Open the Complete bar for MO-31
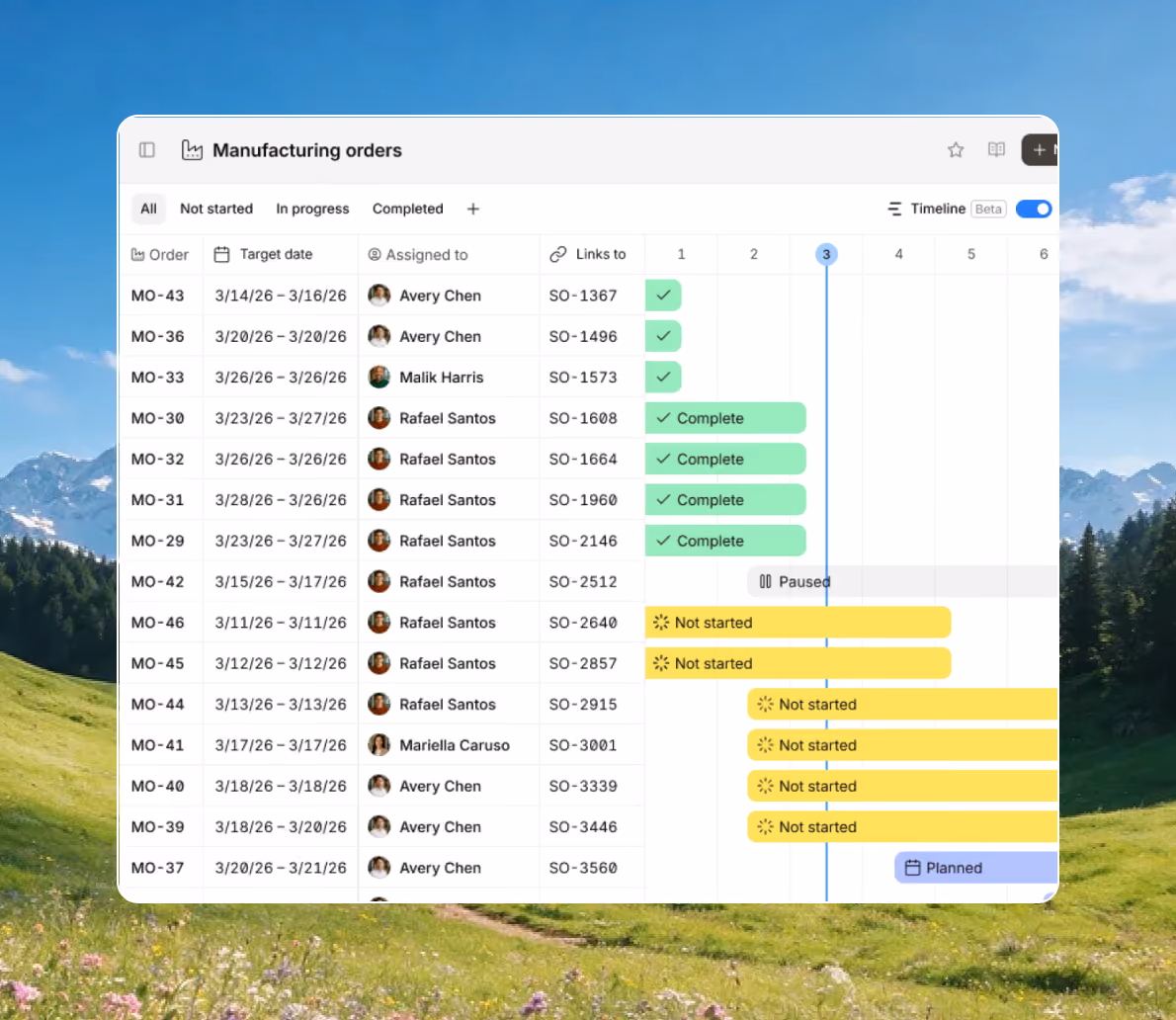The width and height of the screenshot is (1176, 1020). (725, 499)
